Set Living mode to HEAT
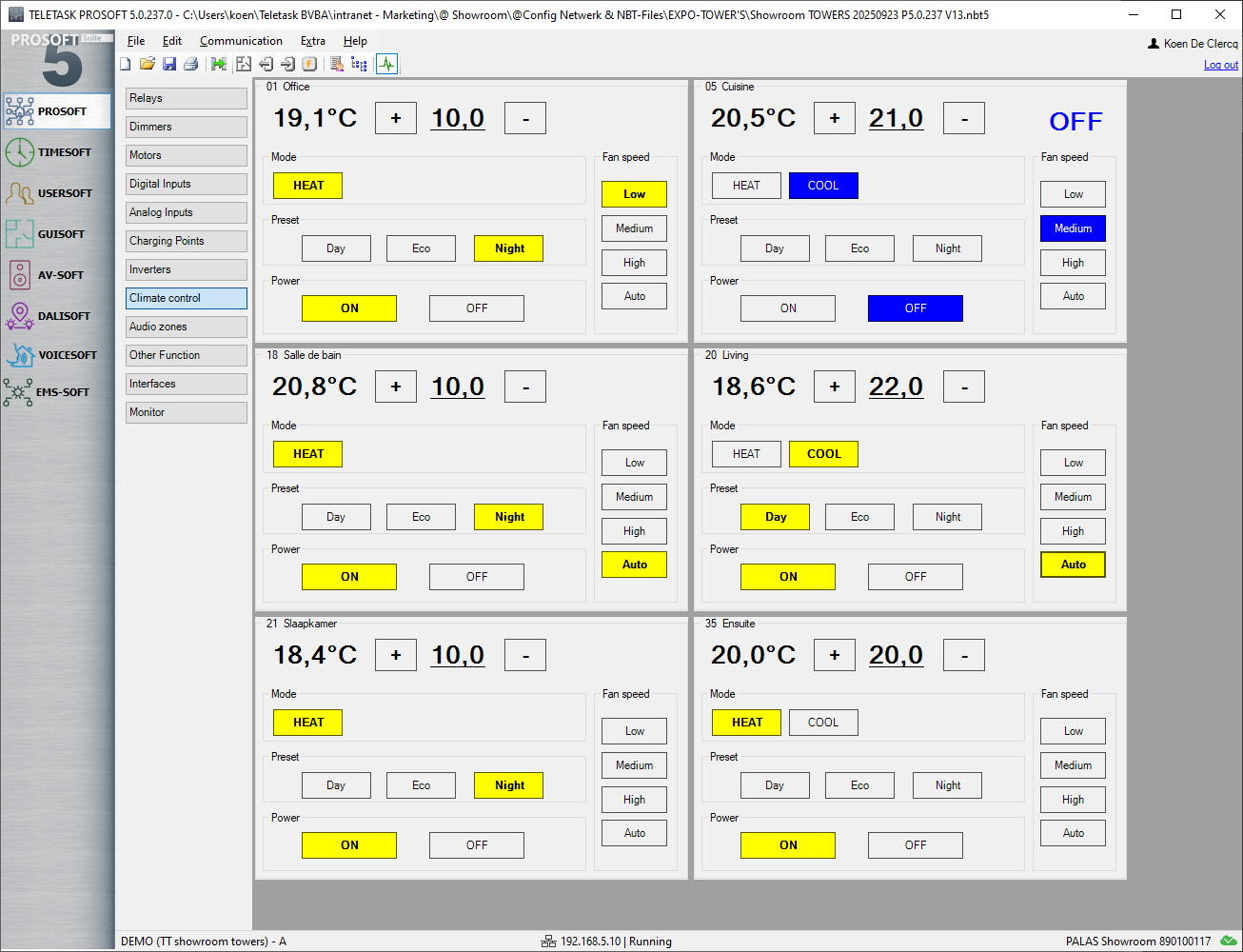Image resolution: width=1243 pixels, height=952 pixels. [746, 454]
